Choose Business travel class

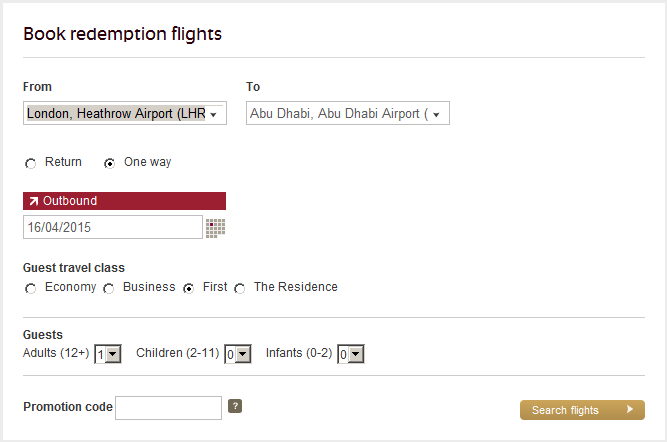point(109,288)
